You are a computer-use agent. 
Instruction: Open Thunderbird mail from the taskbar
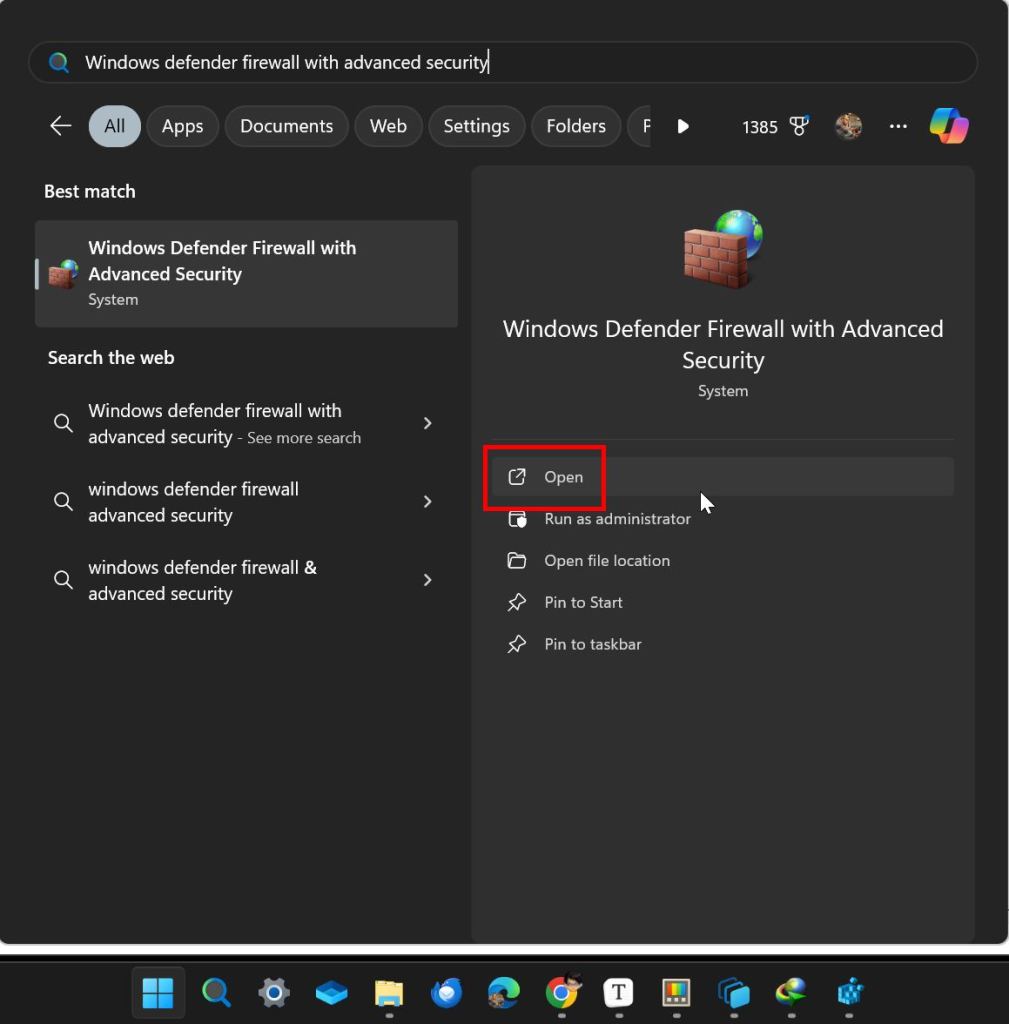[447, 993]
